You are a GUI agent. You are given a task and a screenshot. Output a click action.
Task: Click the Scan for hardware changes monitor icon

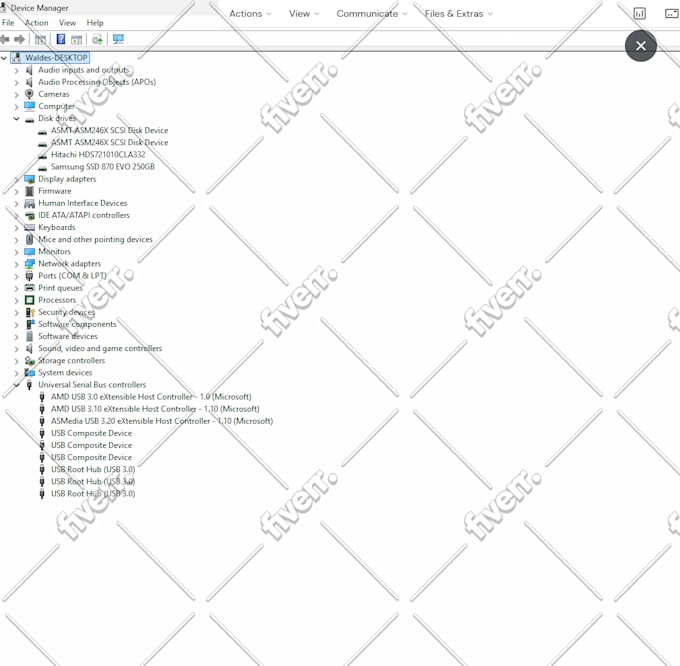click(x=118, y=39)
